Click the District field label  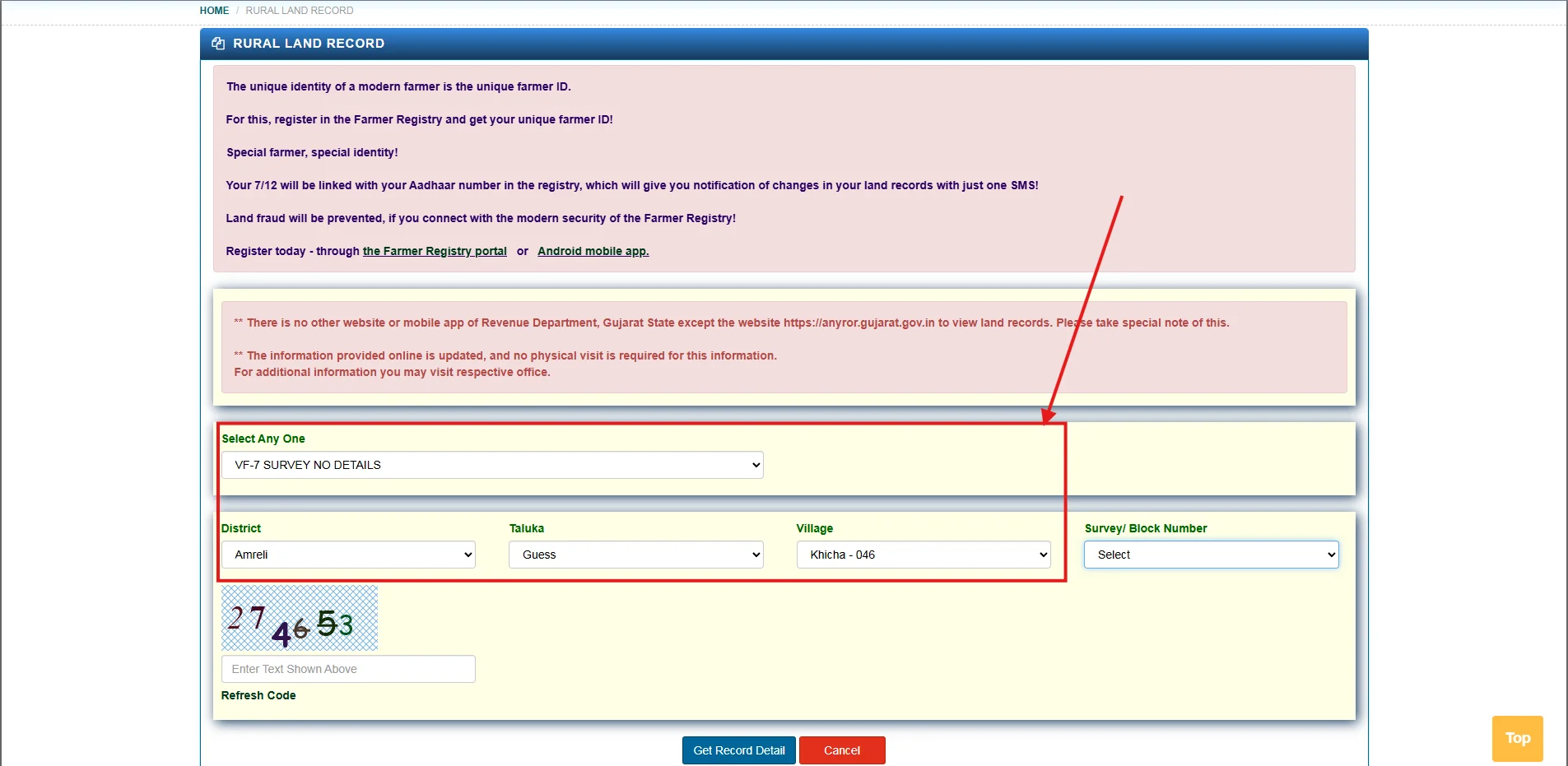pos(241,528)
